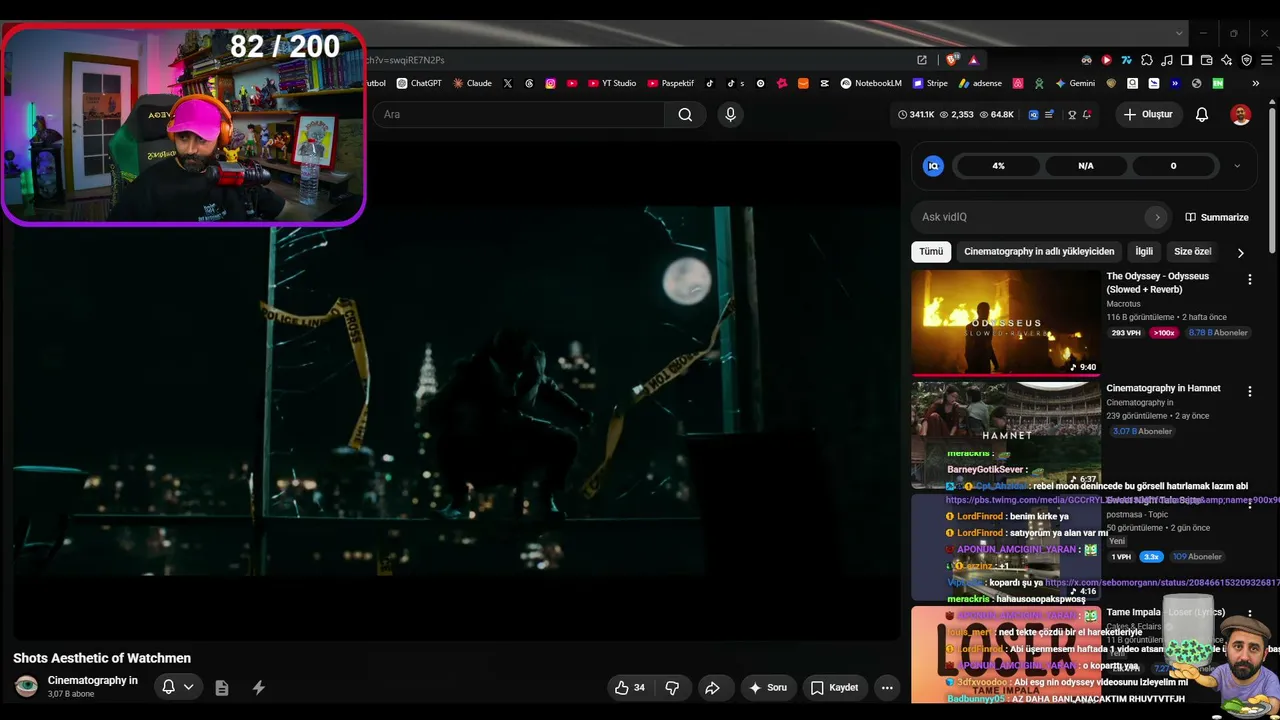Open the Claude bookmark
Viewport: 1280px width, 720px height.
click(472, 84)
